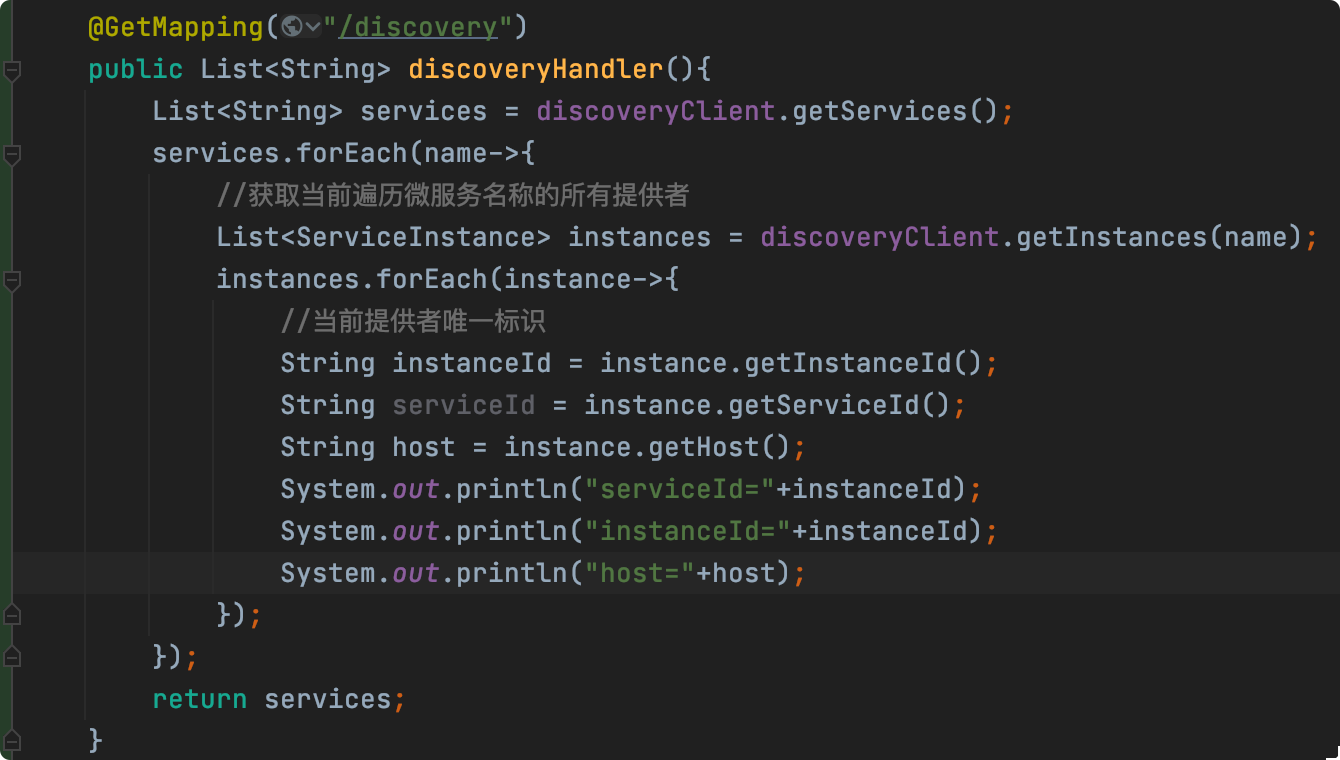Click the italic out field on the serviceId= line

(416, 489)
